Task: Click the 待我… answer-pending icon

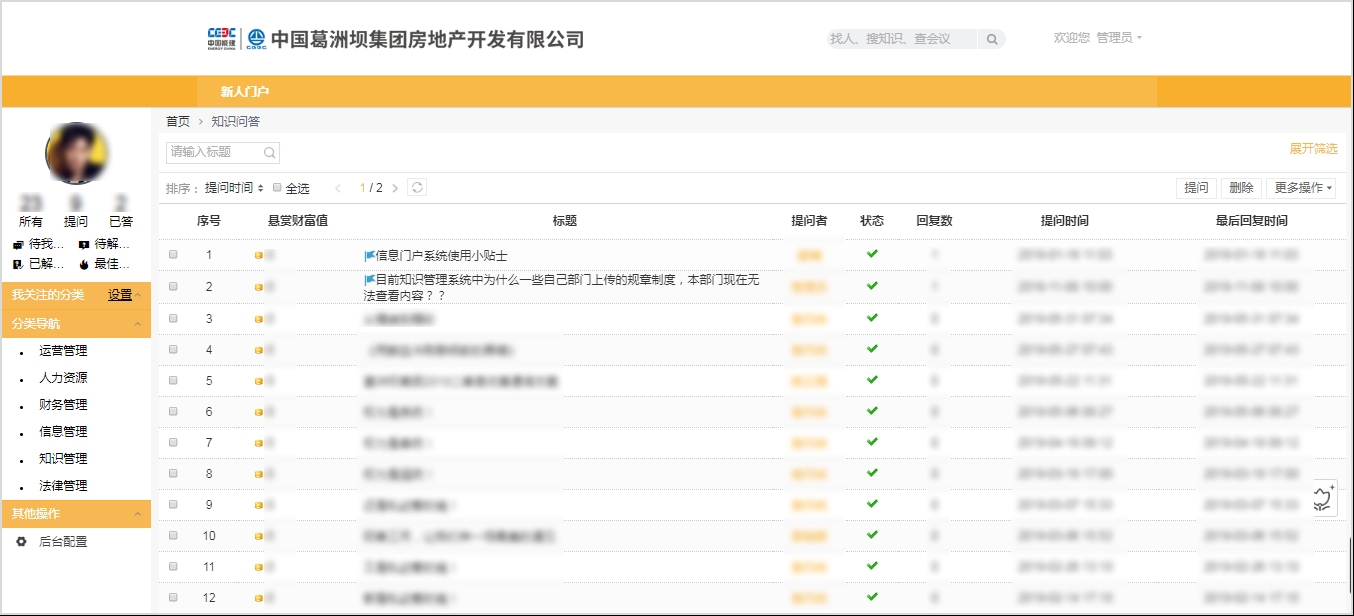Action: pos(18,245)
